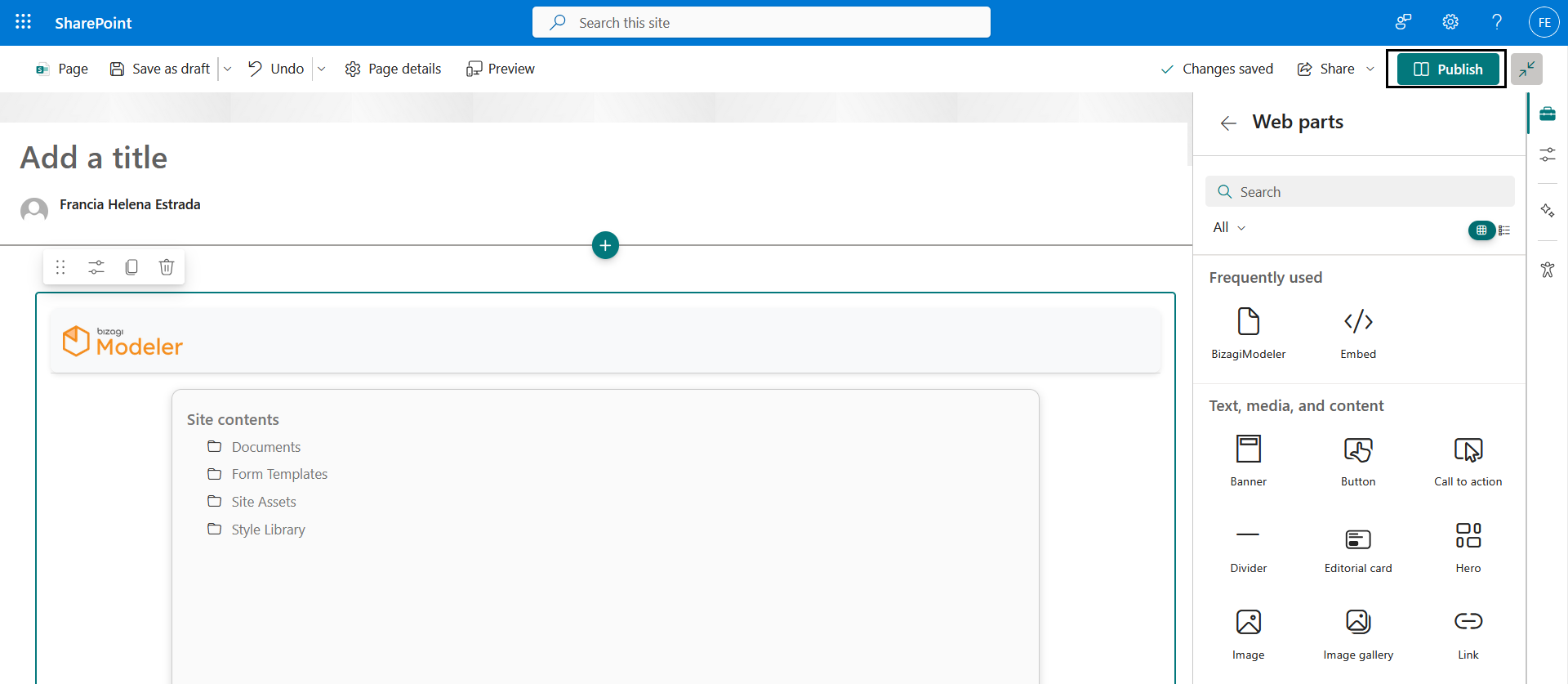Duplicate the web part

pyautogui.click(x=131, y=267)
